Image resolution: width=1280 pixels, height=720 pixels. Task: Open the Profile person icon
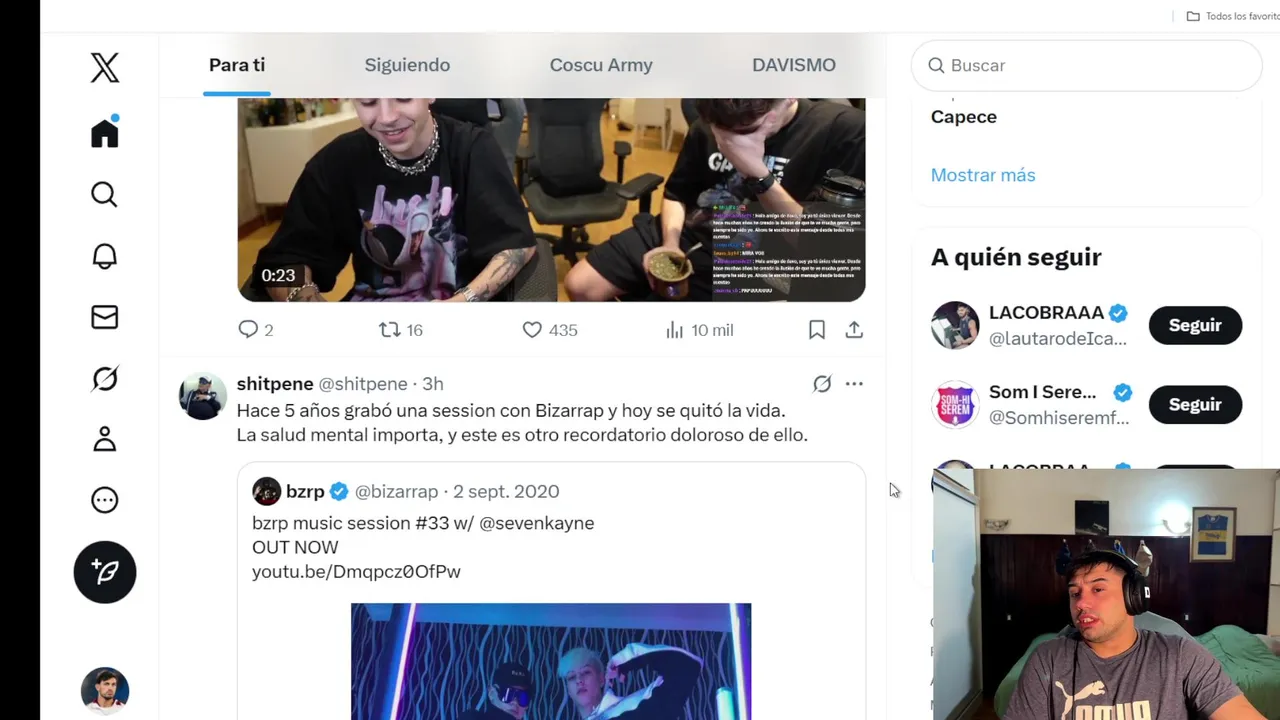105,440
